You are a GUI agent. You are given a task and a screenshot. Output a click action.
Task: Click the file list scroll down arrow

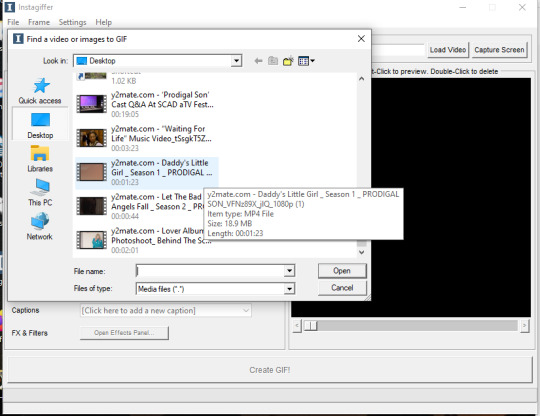tap(361, 252)
